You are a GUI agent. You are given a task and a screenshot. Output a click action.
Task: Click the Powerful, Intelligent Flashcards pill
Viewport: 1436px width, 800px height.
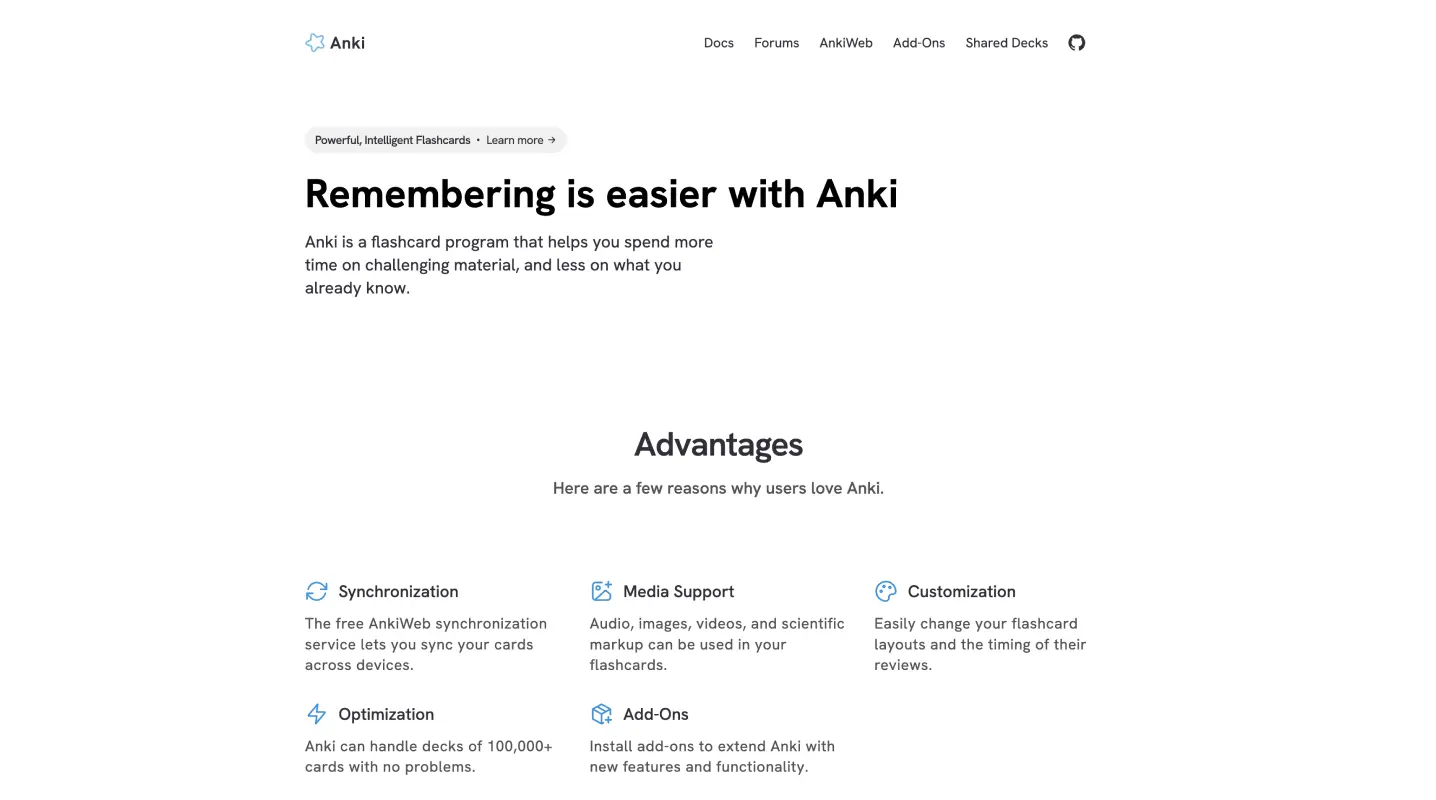click(x=392, y=140)
